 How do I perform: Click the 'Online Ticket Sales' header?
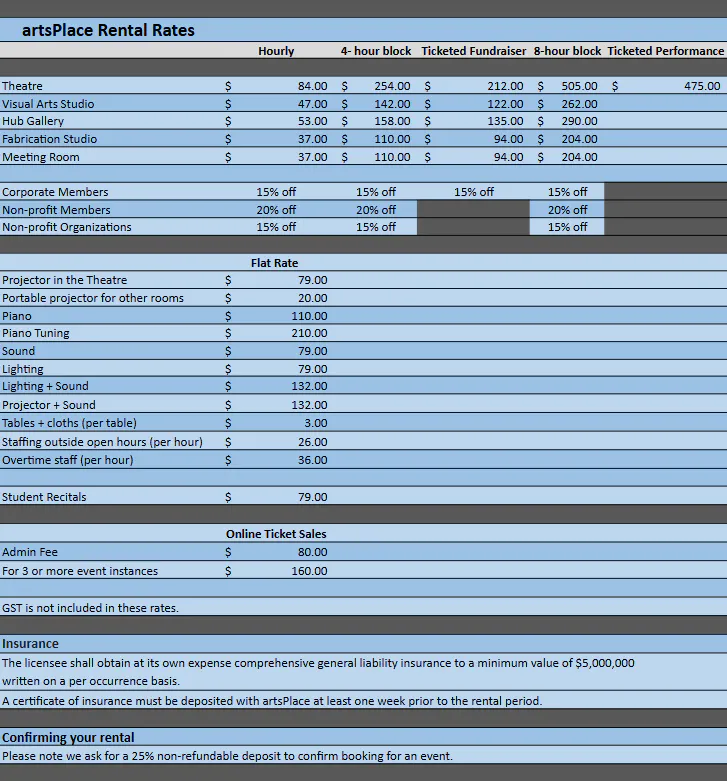276,534
